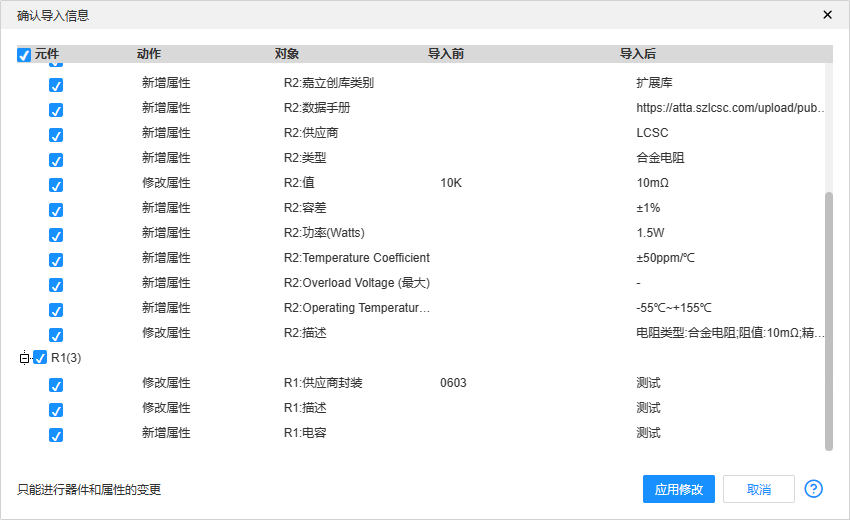850x520 pixels.
Task: Click the 动作 column header
Action: [x=149, y=54]
